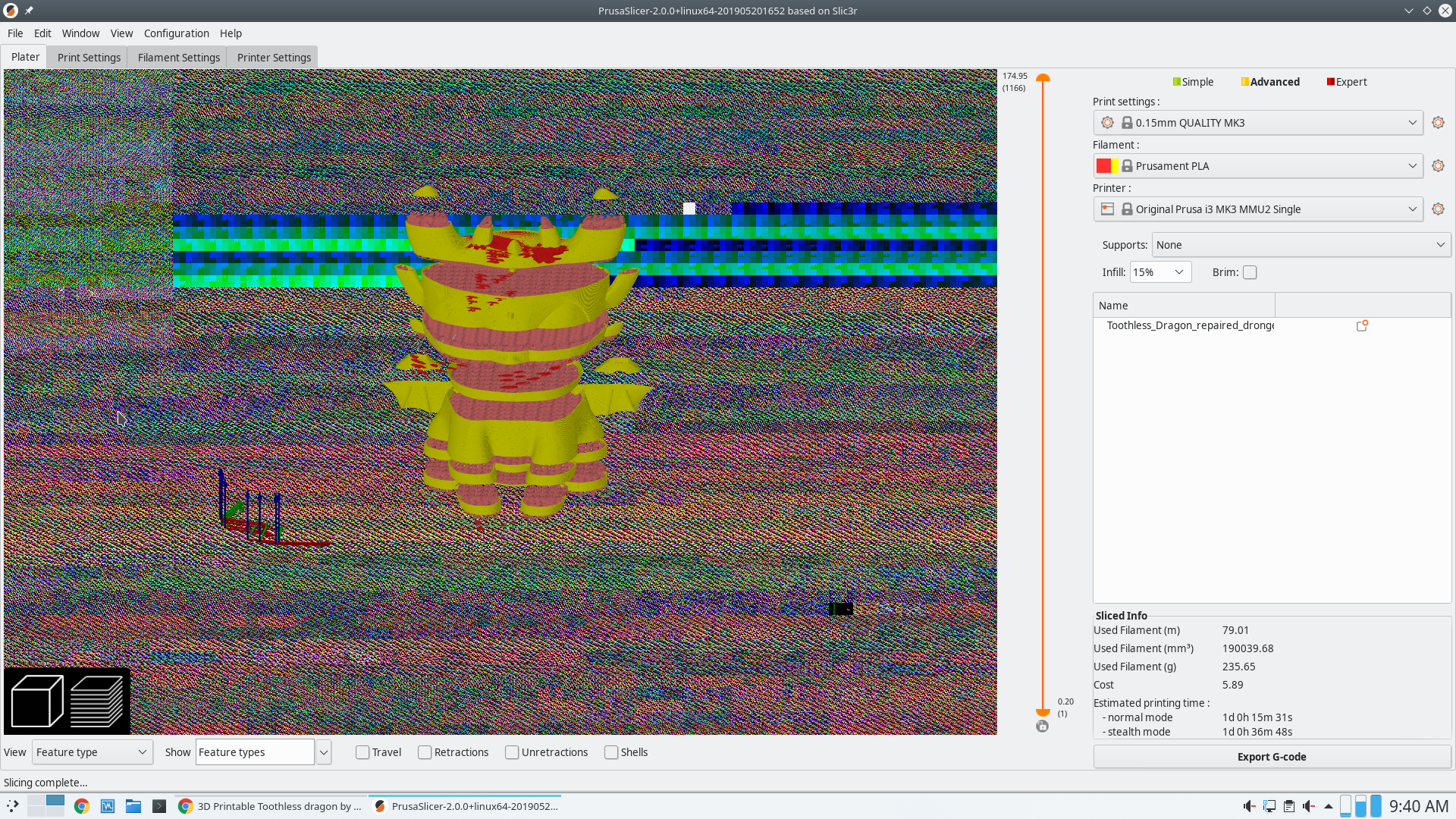The image size is (1456, 819).
Task: Click the red filament color swatch
Action: 1103,166
